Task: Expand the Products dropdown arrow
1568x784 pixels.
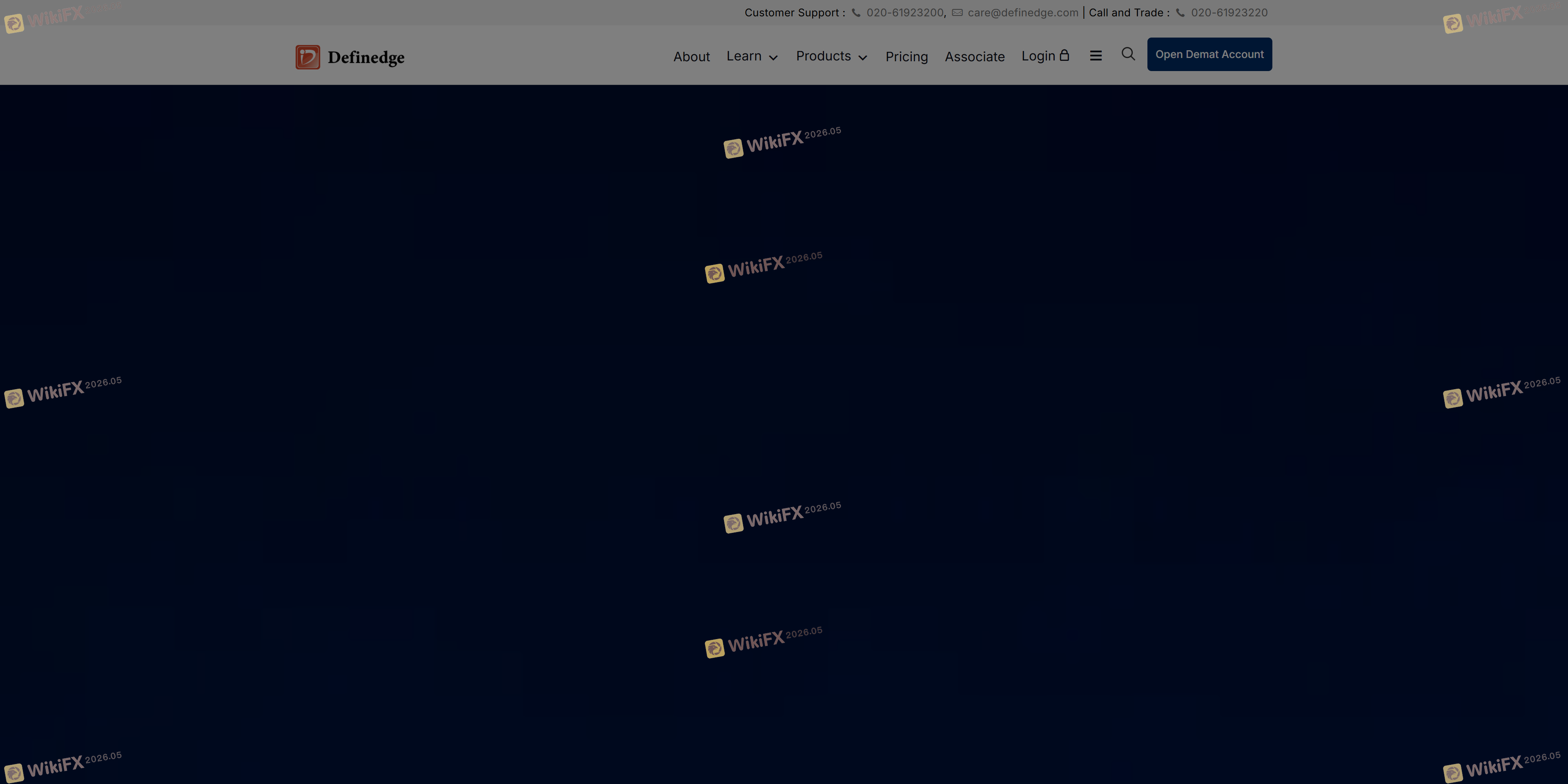Action: (x=862, y=58)
